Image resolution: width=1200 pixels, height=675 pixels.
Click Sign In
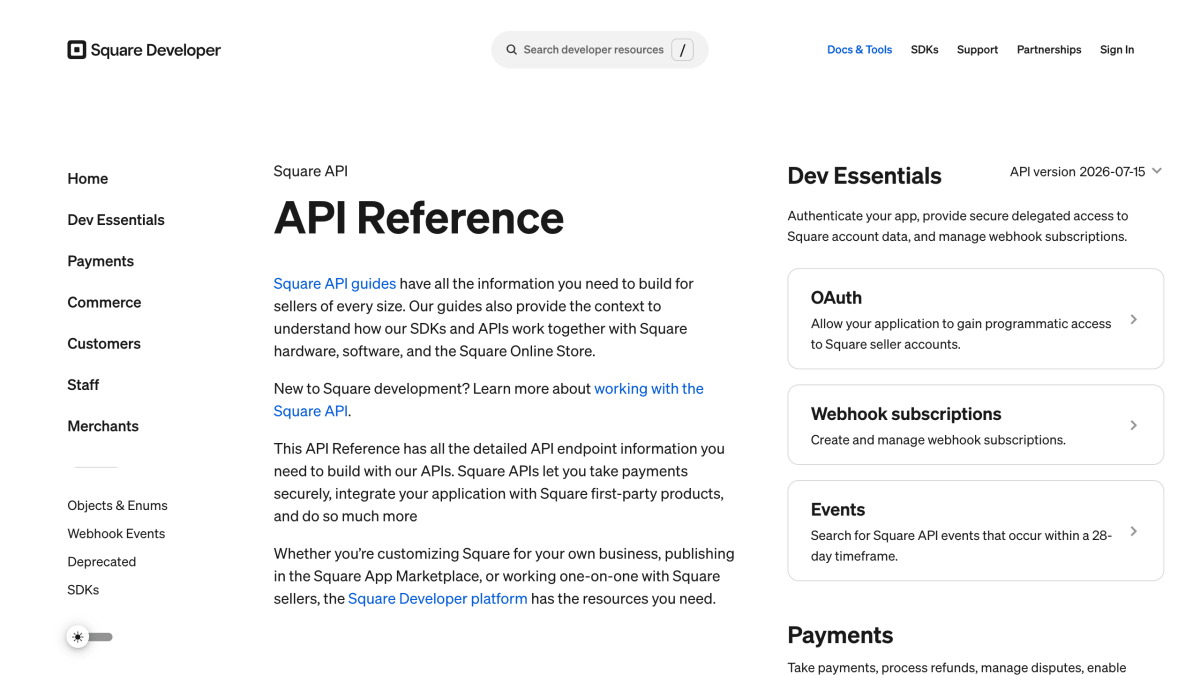click(x=1117, y=50)
